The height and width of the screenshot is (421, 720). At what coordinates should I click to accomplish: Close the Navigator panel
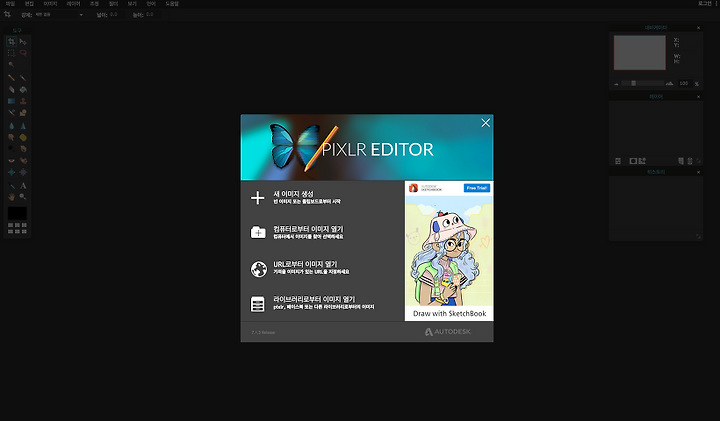click(x=698, y=28)
